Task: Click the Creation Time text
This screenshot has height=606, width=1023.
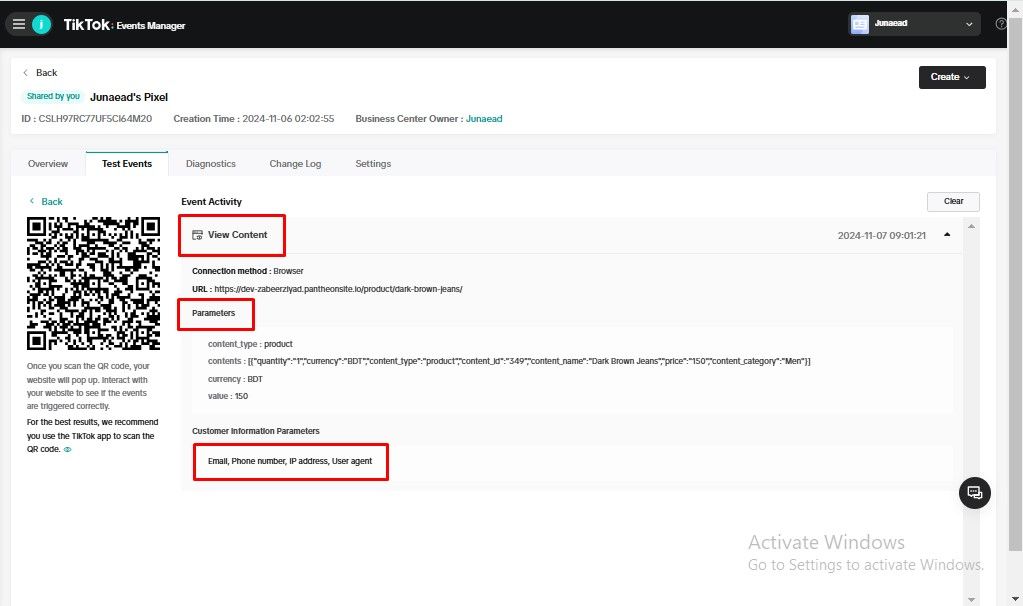Action: pyautogui.click(x=254, y=119)
